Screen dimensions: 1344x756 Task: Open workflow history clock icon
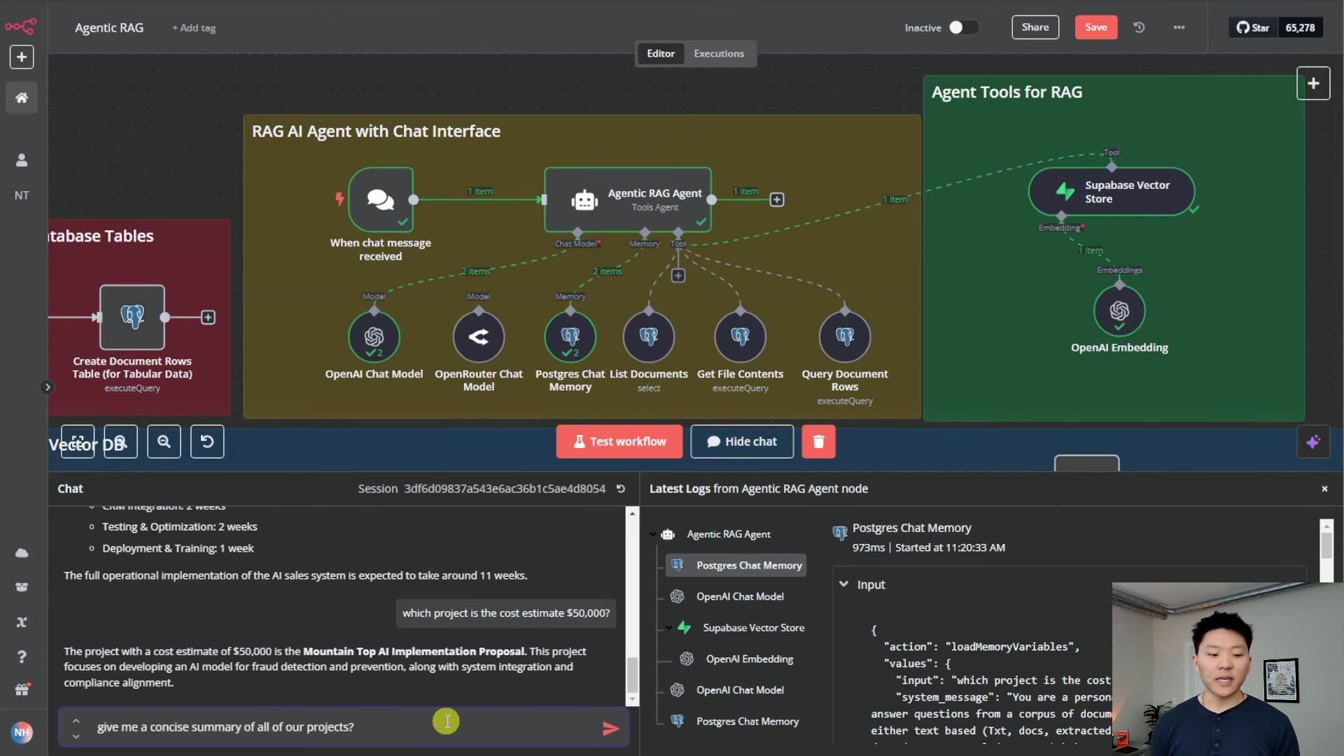point(1139,28)
